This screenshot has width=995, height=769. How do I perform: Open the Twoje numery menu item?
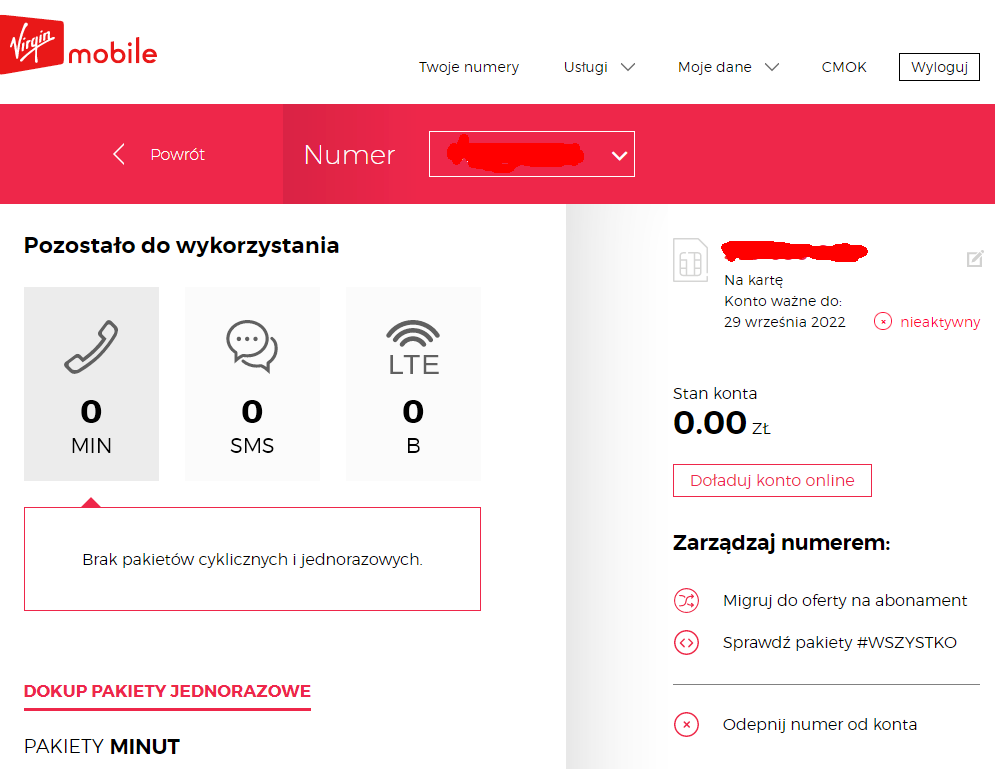[469, 67]
